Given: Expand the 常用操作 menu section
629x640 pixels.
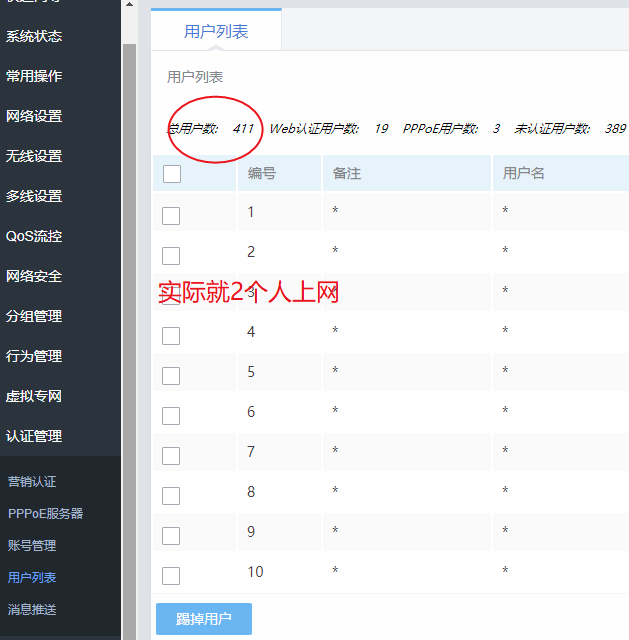Looking at the screenshot, I should 34,76.
